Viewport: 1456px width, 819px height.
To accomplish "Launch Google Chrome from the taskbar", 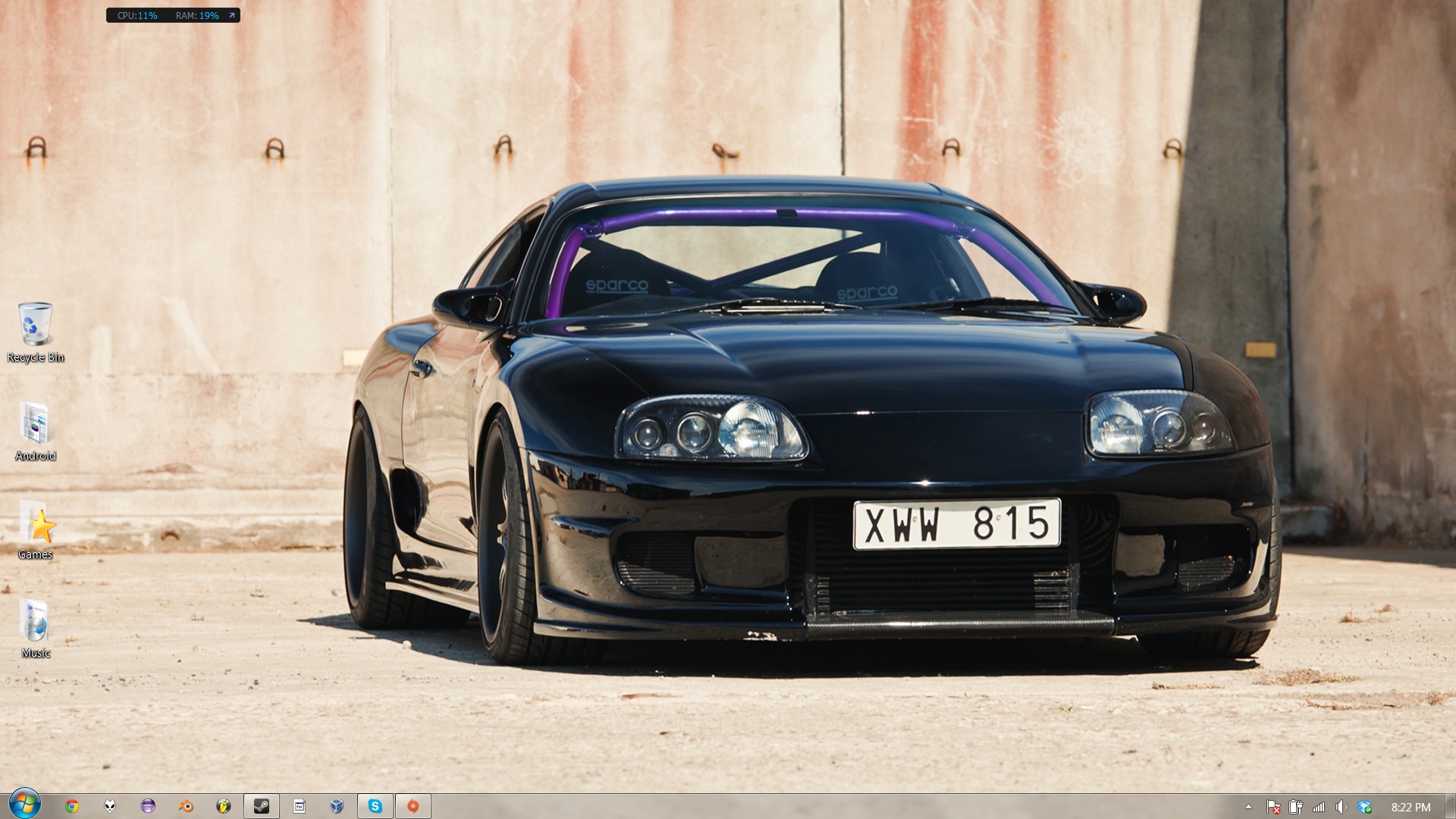I will 72,806.
